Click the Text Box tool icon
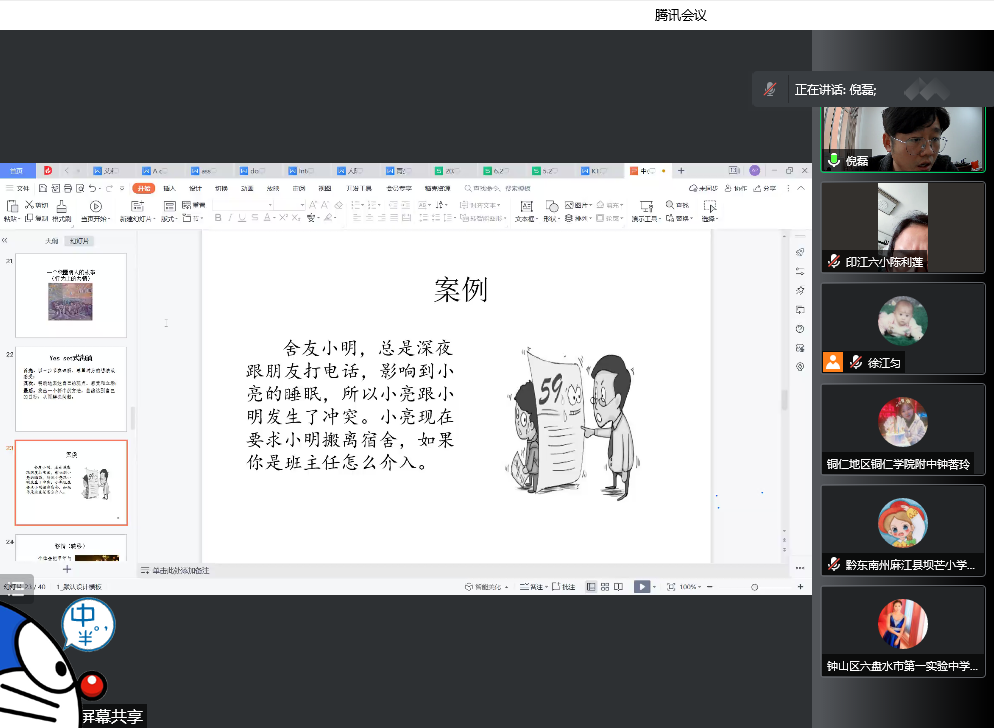 (x=526, y=206)
